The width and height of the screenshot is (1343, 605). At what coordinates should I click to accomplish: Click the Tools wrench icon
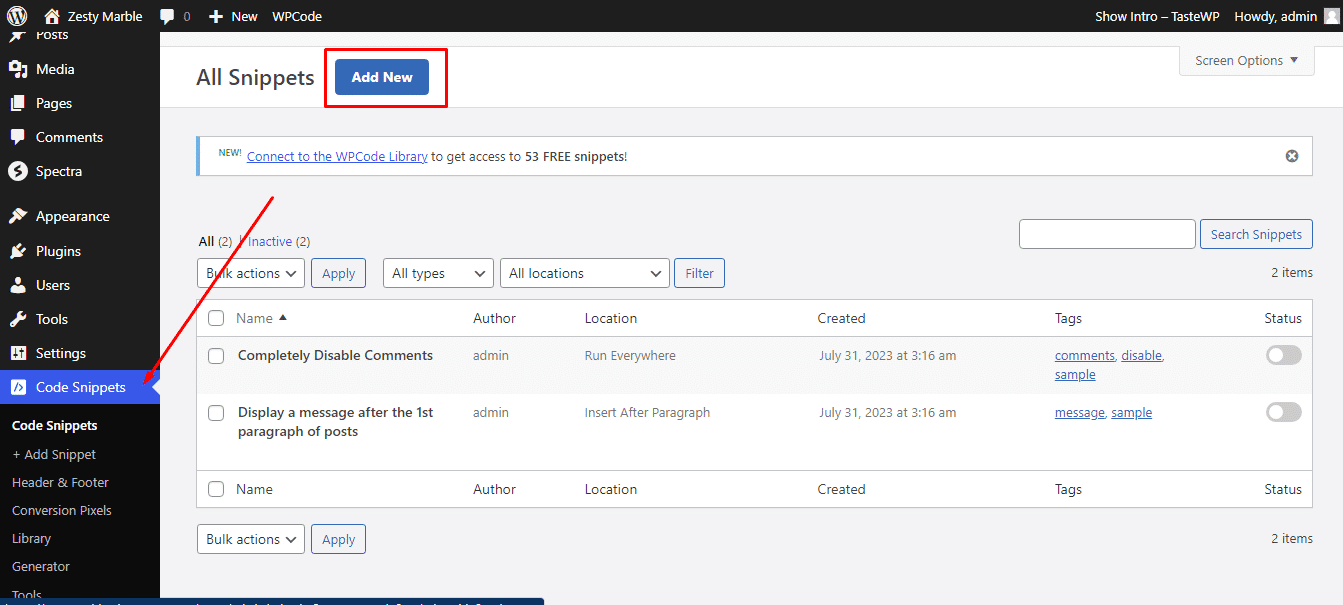click(x=18, y=319)
